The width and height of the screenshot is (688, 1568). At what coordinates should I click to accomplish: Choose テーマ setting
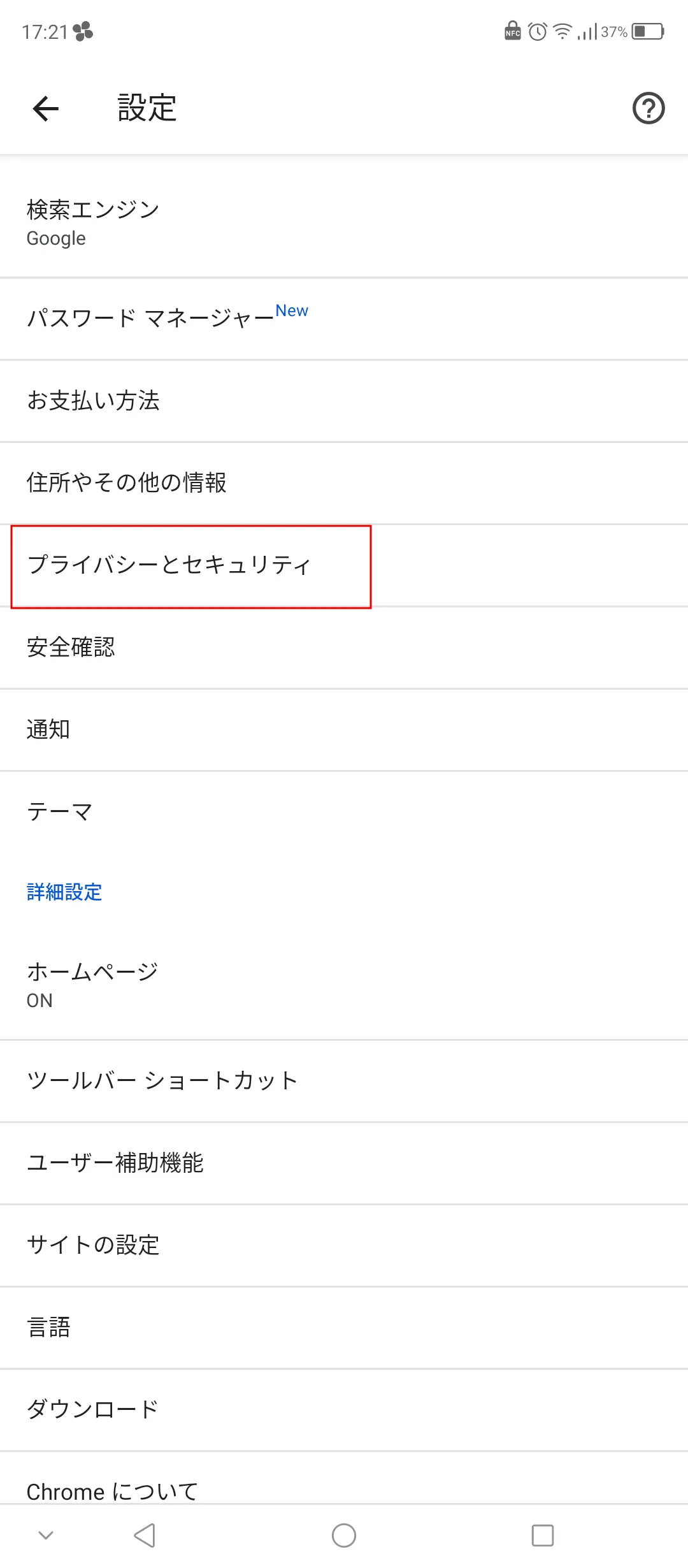(344, 811)
